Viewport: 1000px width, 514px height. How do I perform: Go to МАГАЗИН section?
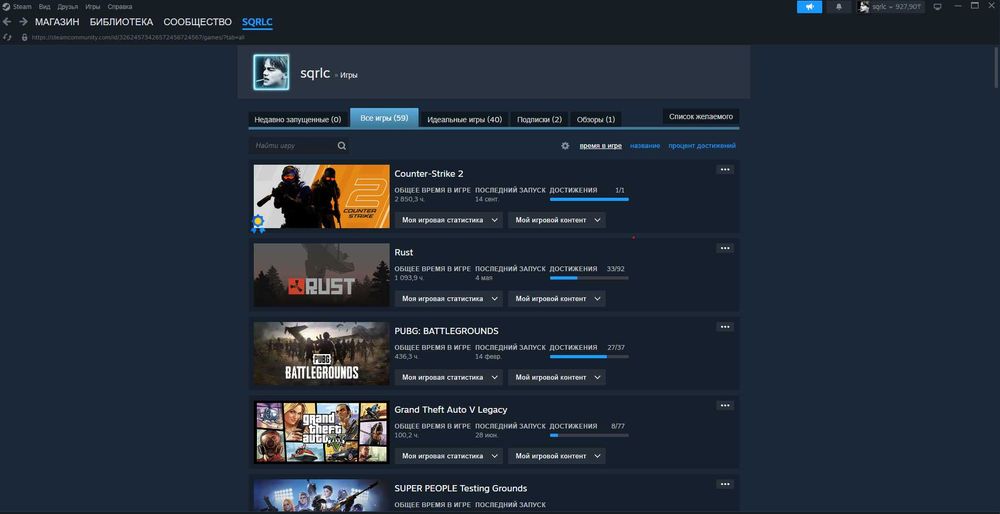(x=57, y=22)
